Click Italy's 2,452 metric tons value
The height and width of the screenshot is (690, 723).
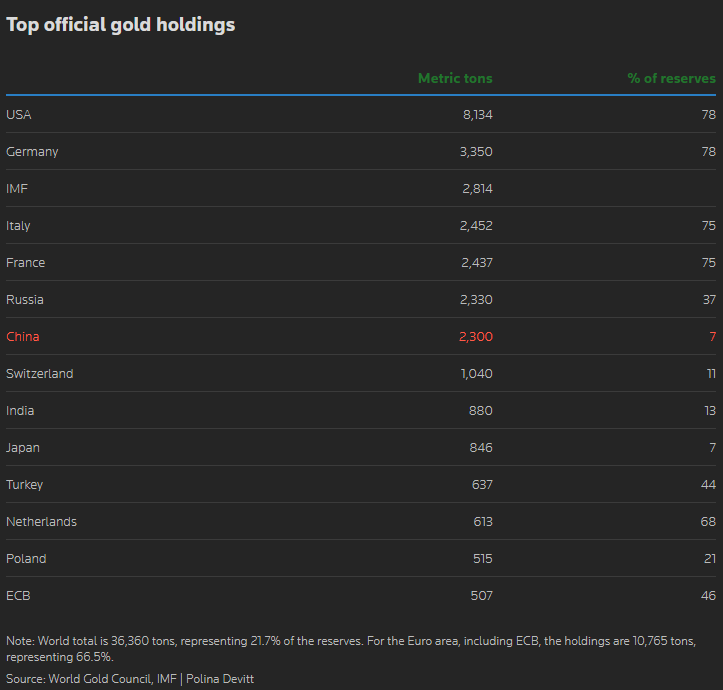pyautogui.click(x=476, y=226)
